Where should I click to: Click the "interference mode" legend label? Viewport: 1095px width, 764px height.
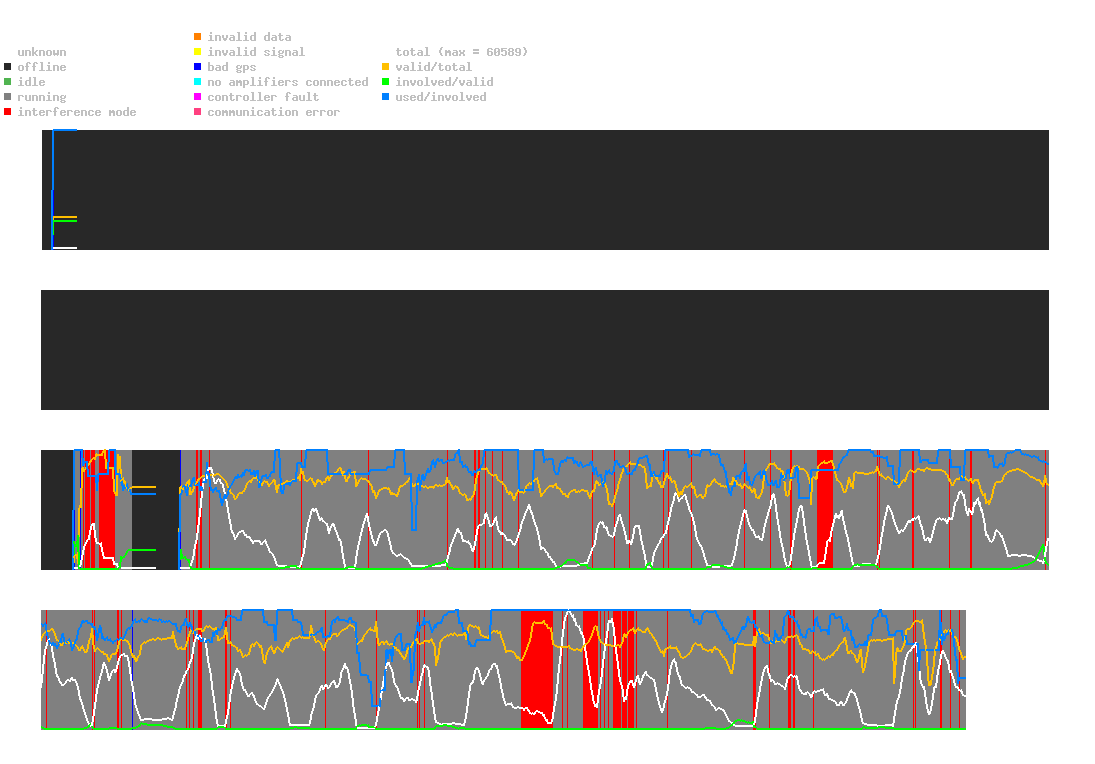point(77,112)
